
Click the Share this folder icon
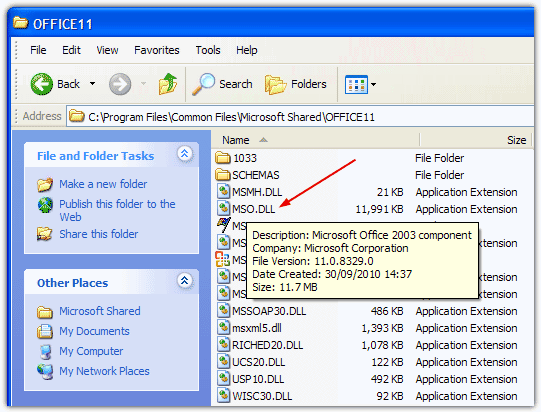45,234
